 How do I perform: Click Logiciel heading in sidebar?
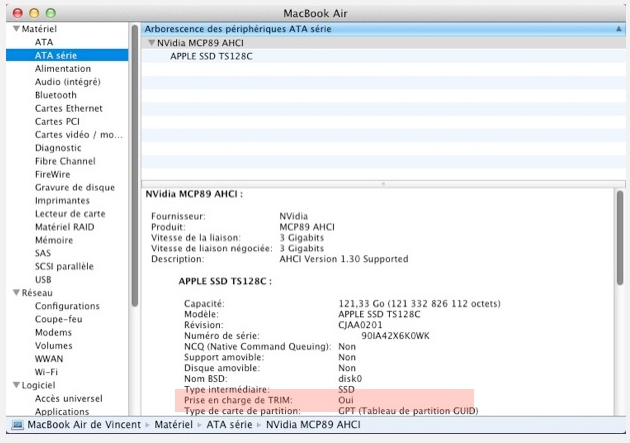[38, 386]
